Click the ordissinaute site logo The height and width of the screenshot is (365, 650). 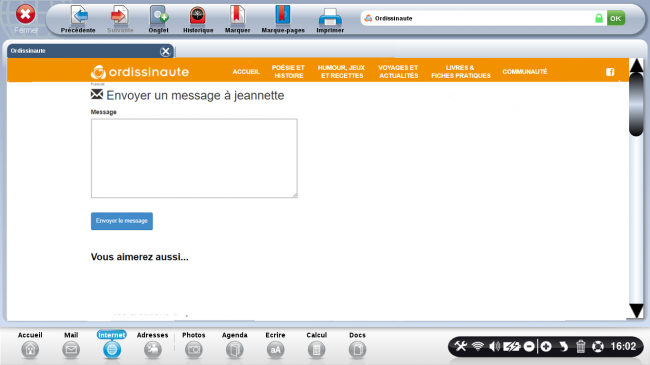tap(140, 72)
